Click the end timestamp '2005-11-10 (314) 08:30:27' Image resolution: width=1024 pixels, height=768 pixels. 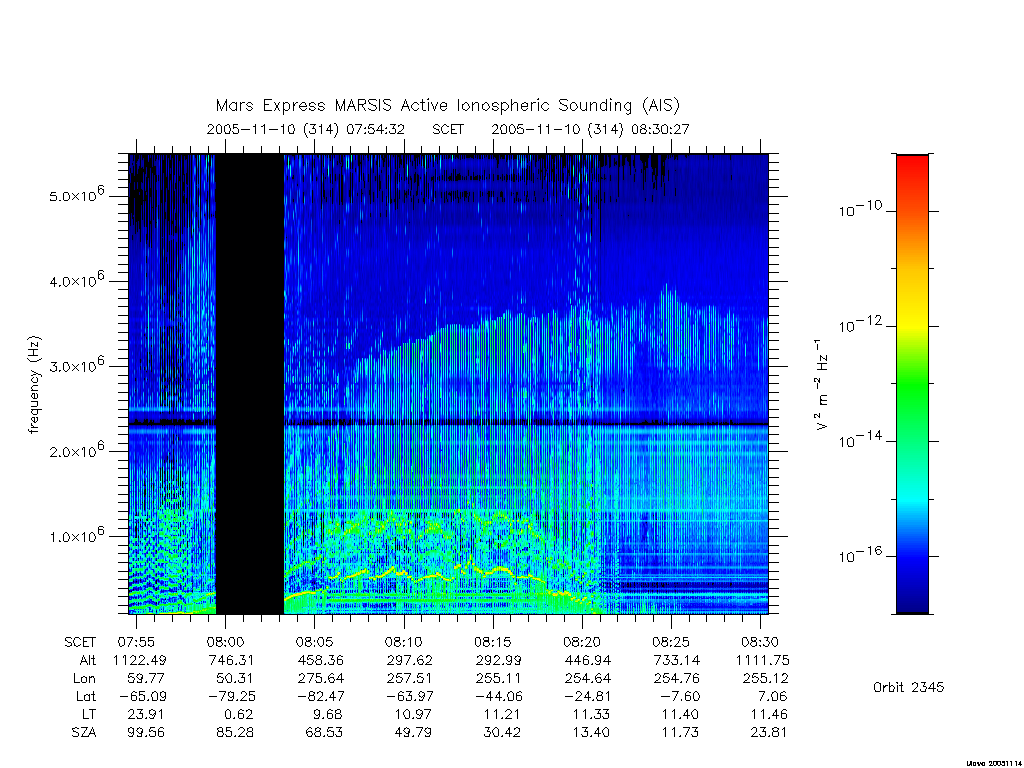click(x=590, y=129)
